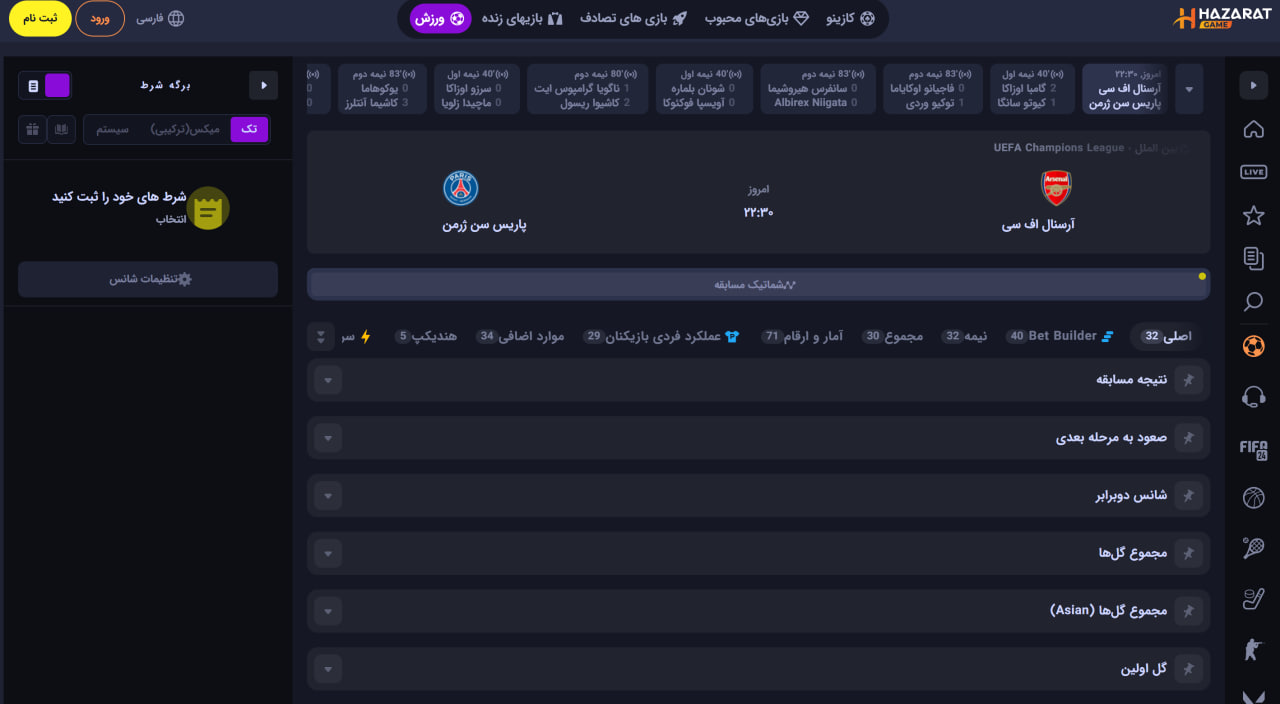Expand the مجموع گل‌ها market

point(328,553)
